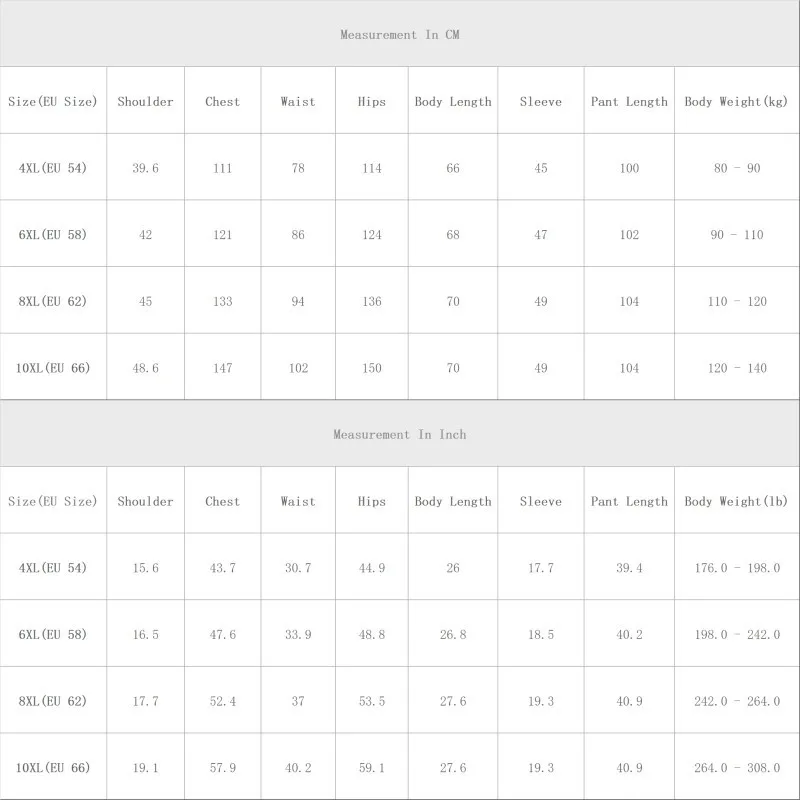This screenshot has width=800, height=800.
Task: Click the 10XL(EU 66) row in Inch table
Action: coord(53,768)
